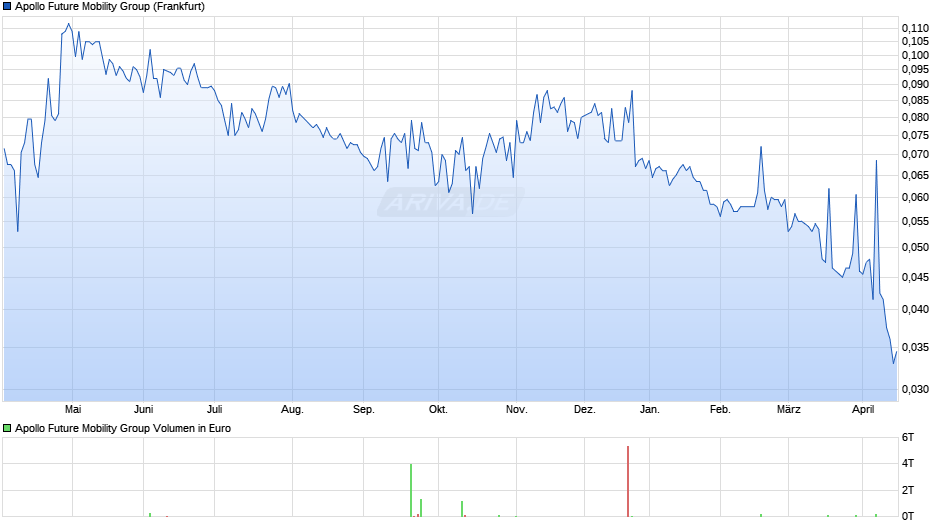This screenshot has height=526, width=940.
Task: Click the blue legend square for Apollo Future Mobility Group
Action: coord(7,7)
